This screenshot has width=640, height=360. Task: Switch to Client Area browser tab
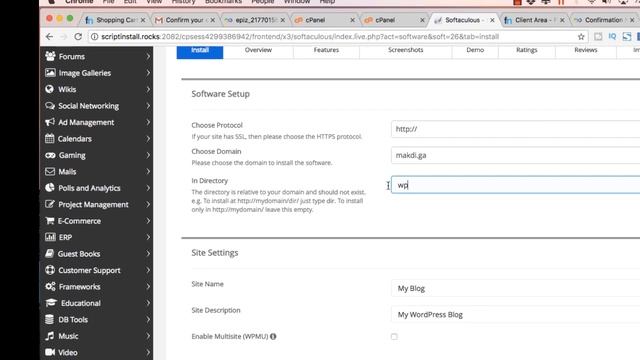[533, 20]
